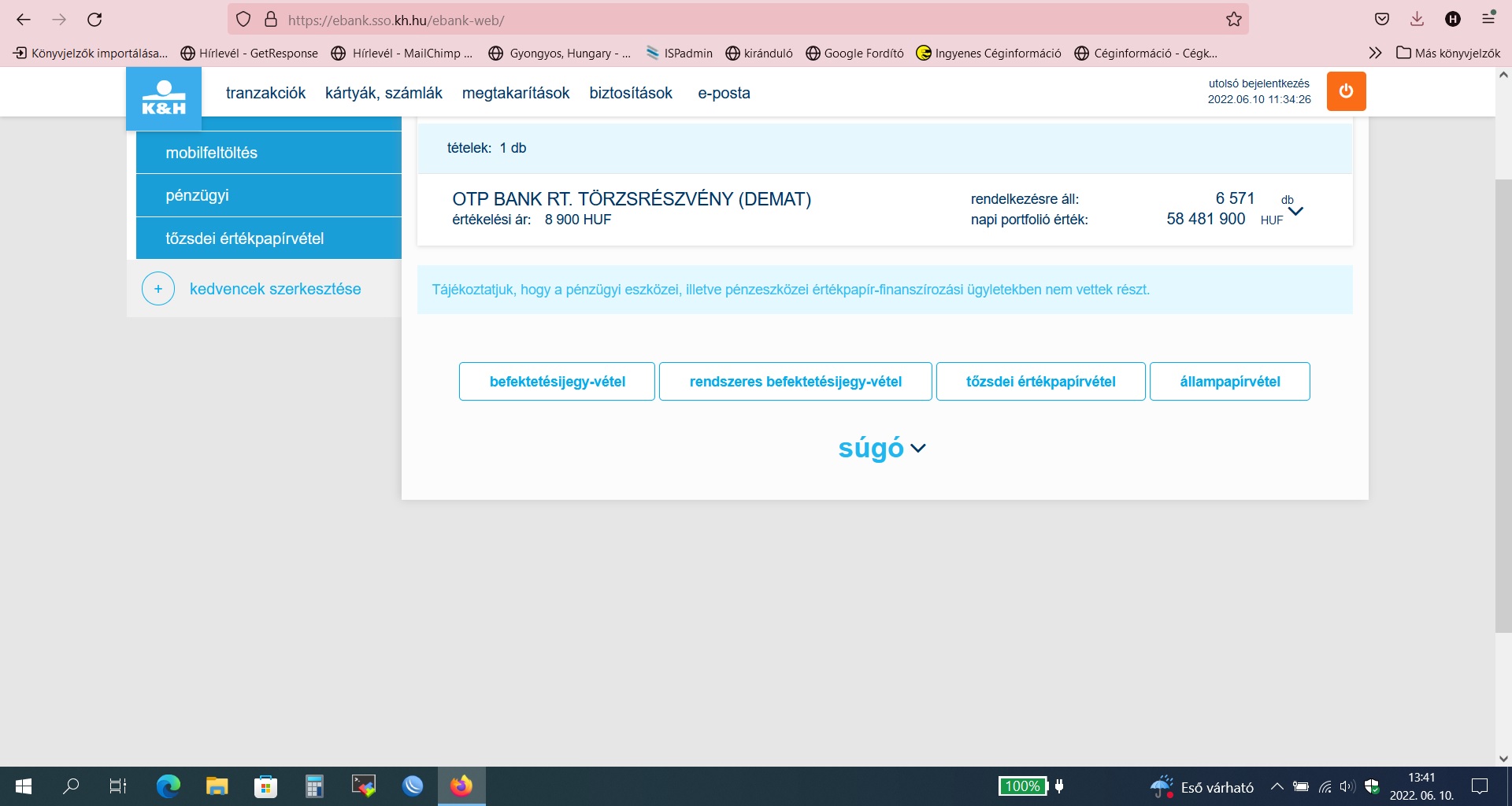Open the megtakarítások menu

click(x=515, y=93)
